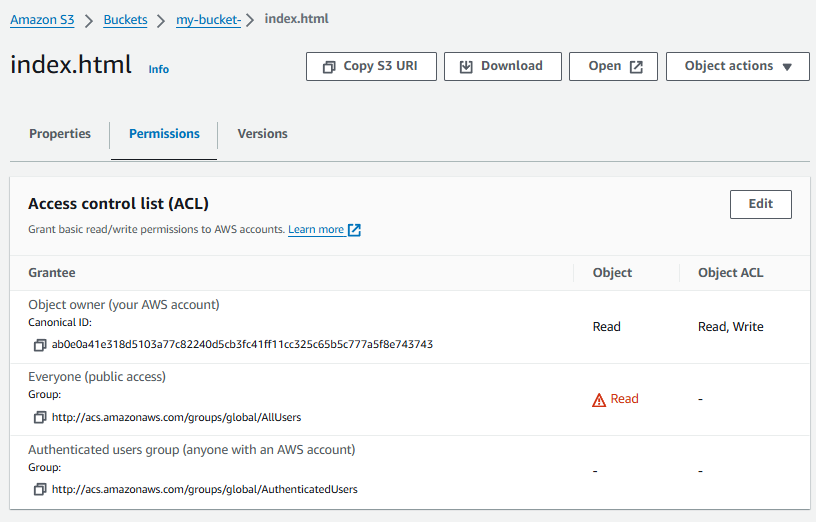Click the Read, Write value for object owner

click(731, 327)
